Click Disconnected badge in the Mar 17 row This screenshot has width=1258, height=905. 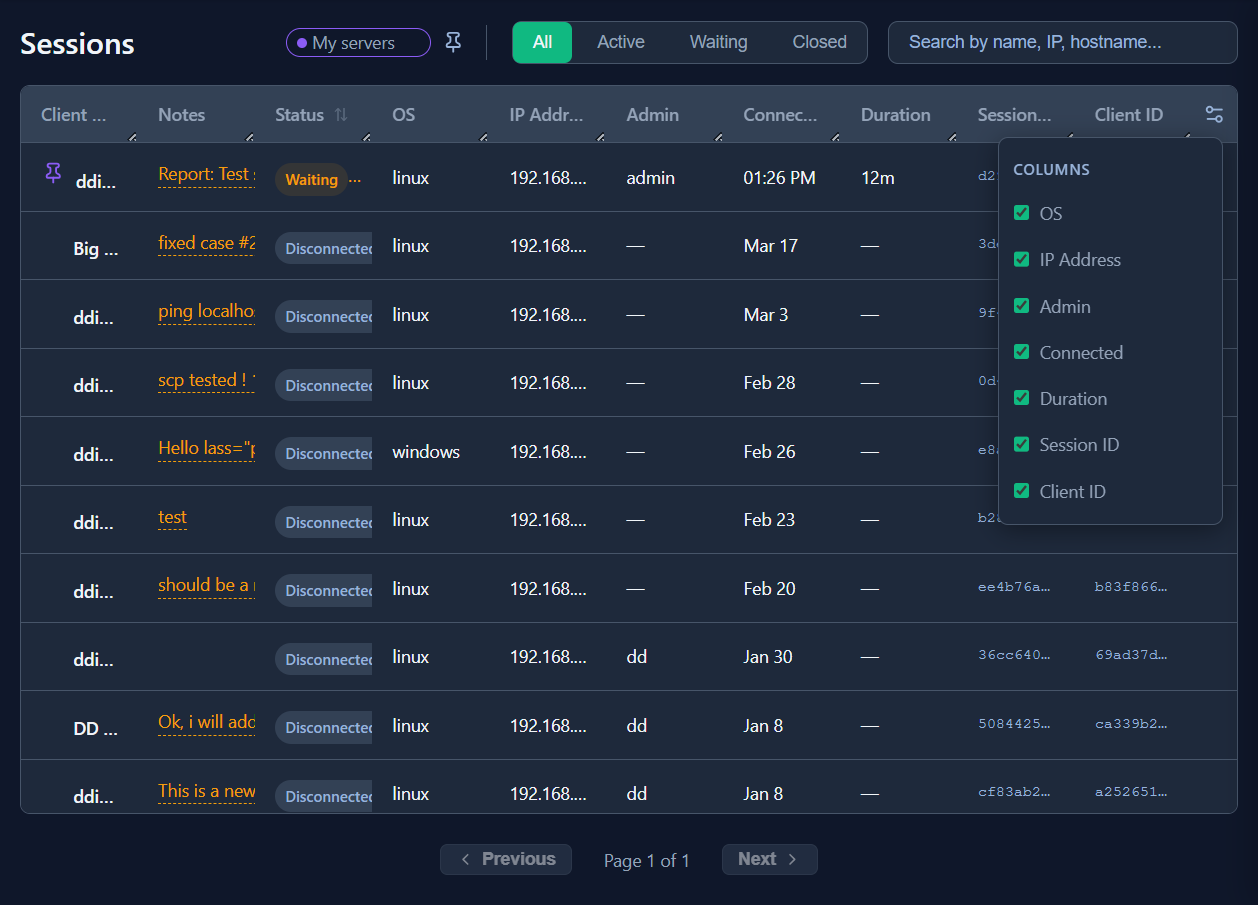[x=324, y=248]
